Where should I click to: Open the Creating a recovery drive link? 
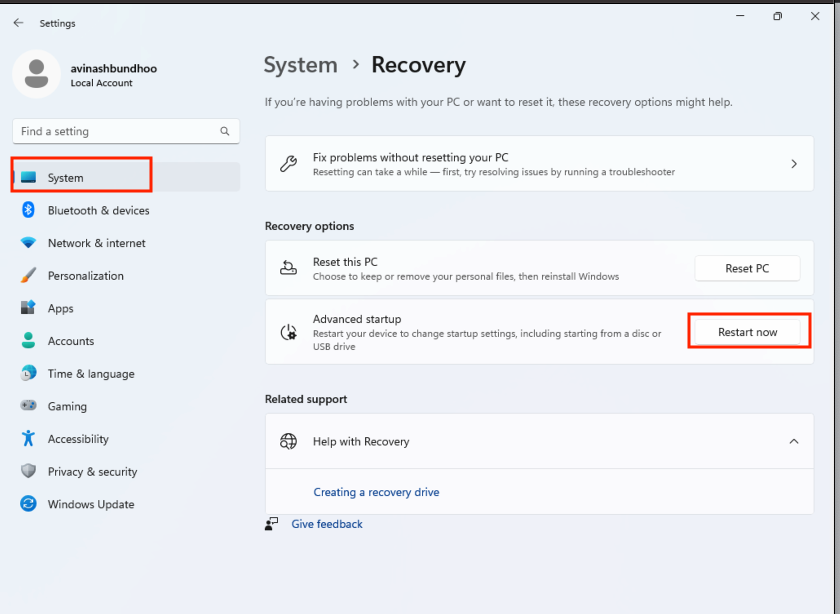(x=376, y=492)
